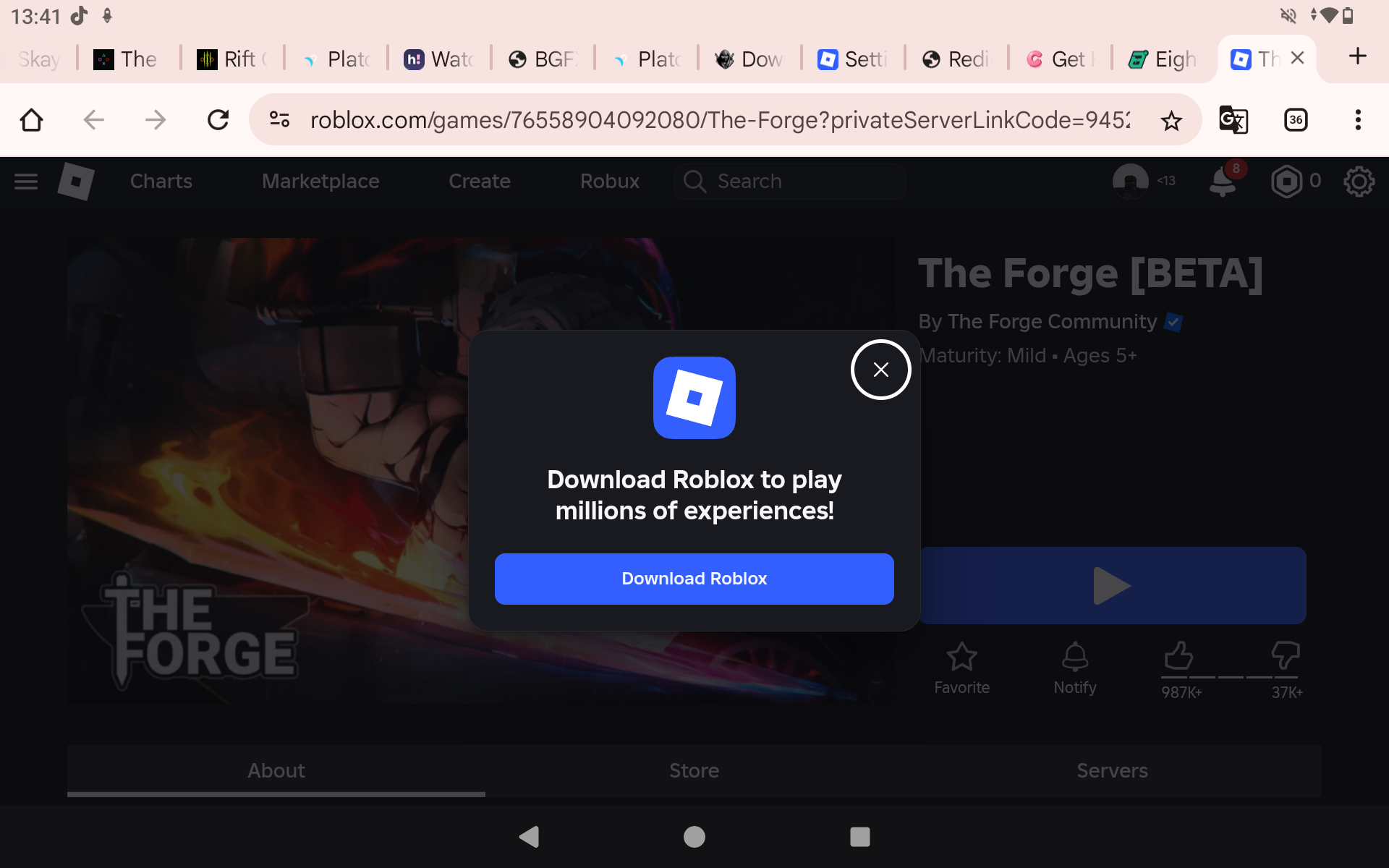The width and height of the screenshot is (1389, 868).
Task: Reload the current page
Action: pos(218,119)
